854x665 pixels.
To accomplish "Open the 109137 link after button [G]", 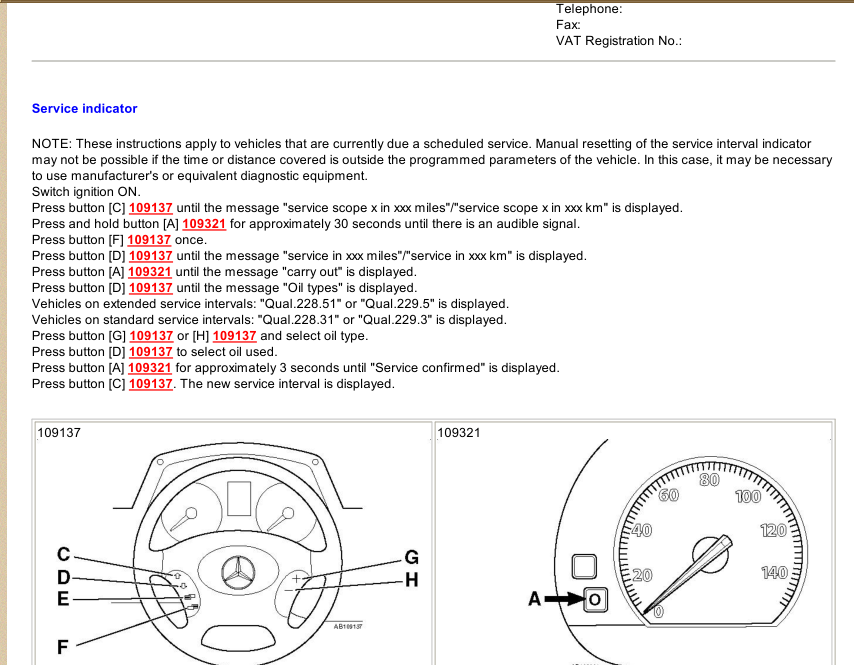I will point(151,336).
